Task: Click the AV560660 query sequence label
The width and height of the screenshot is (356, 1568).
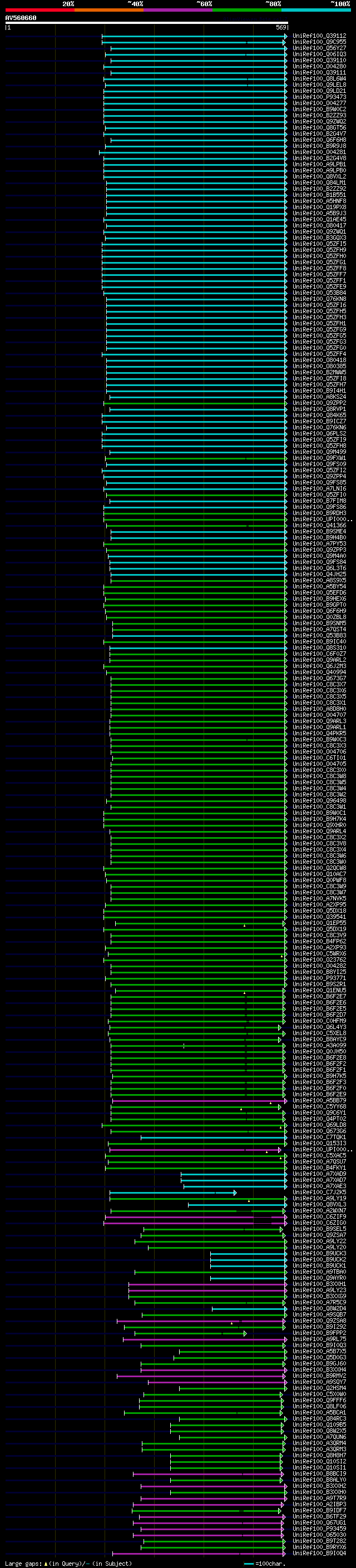Action: click(21, 18)
